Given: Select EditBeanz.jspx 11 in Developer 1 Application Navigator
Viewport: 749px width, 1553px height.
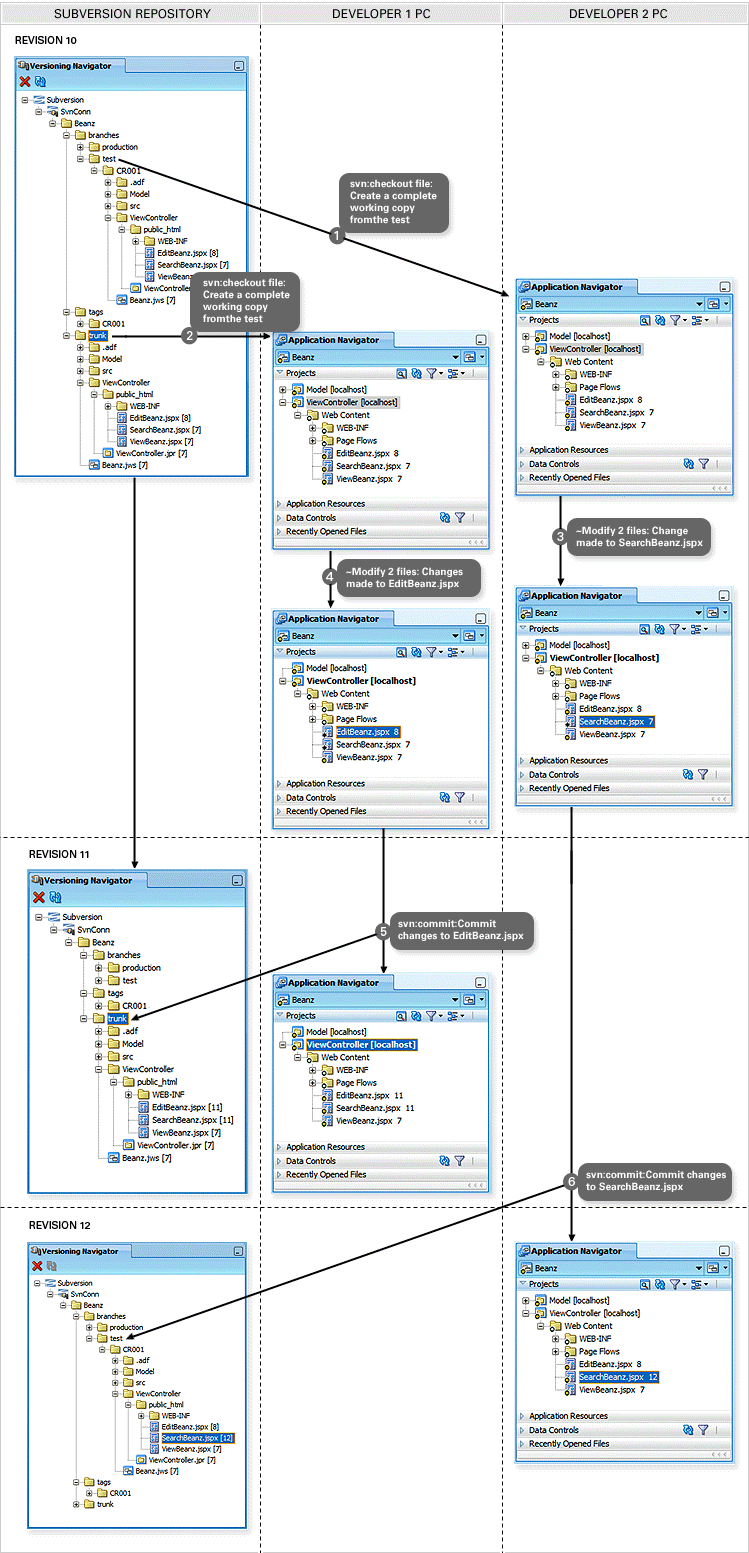Looking at the screenshot, I should 369,1096.
